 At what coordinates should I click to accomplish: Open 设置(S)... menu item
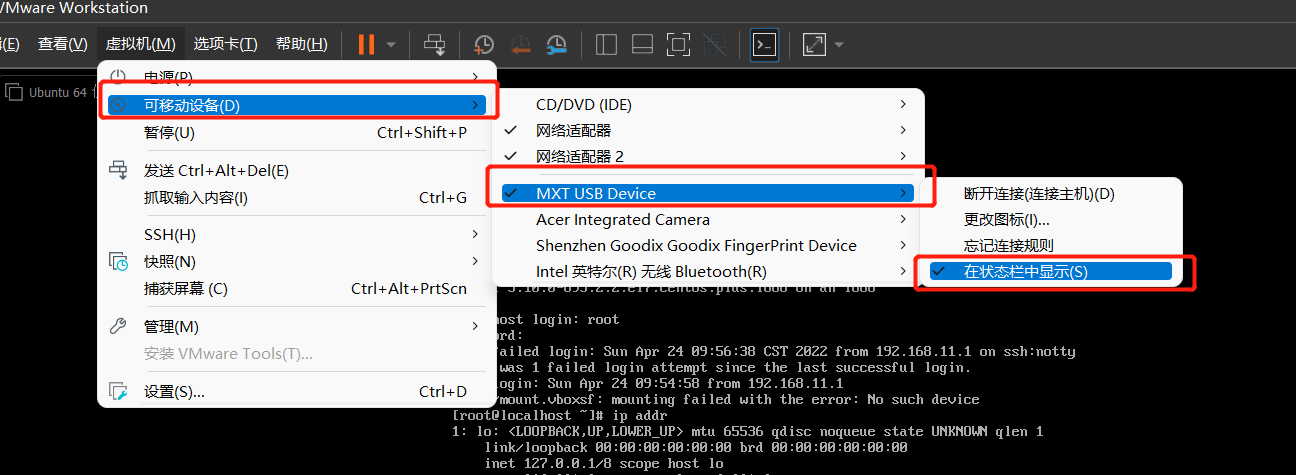coord(296,392)
